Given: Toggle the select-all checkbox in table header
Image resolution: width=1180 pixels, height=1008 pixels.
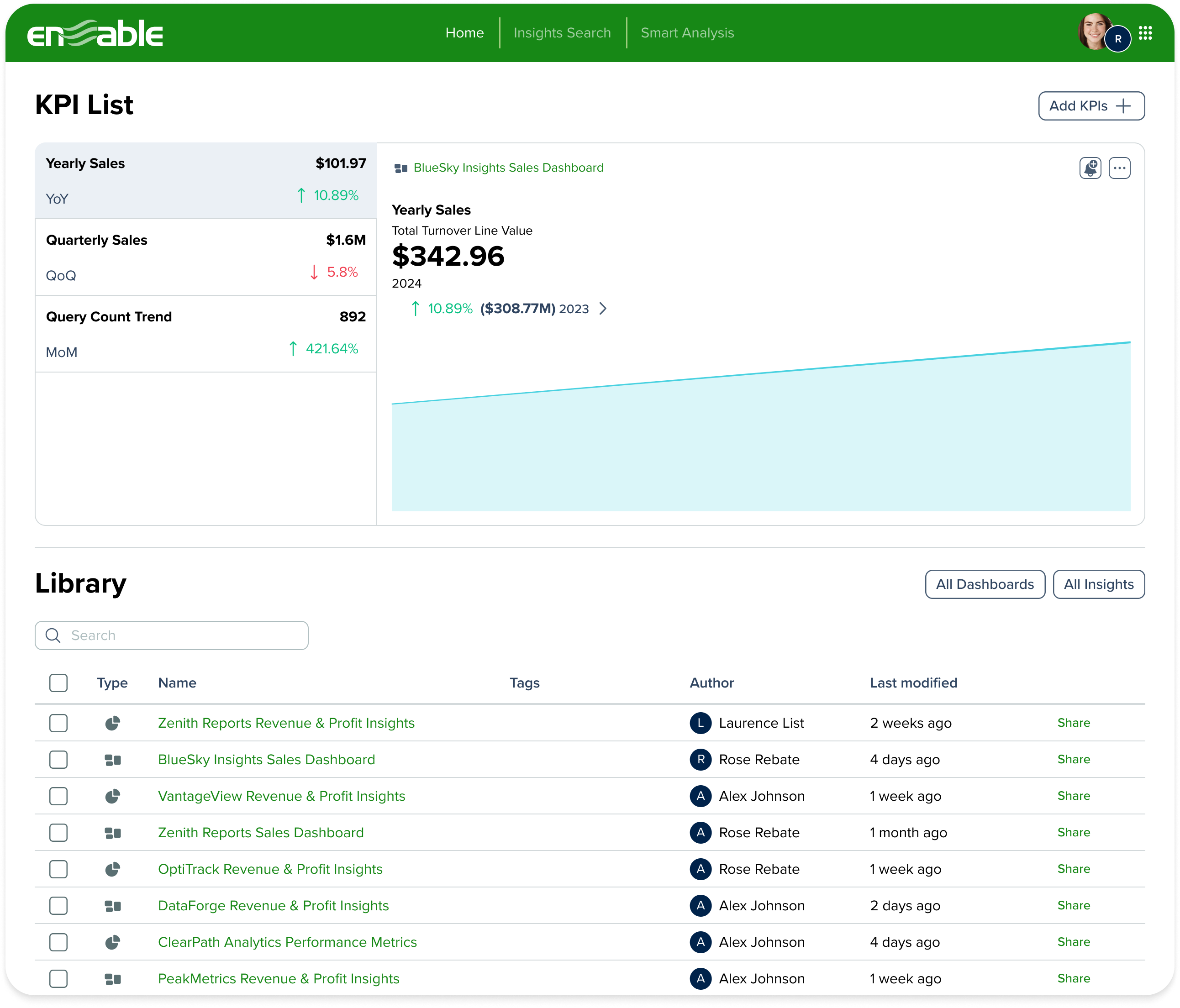Looking at the screenshot, I should (x=58, y=682).
